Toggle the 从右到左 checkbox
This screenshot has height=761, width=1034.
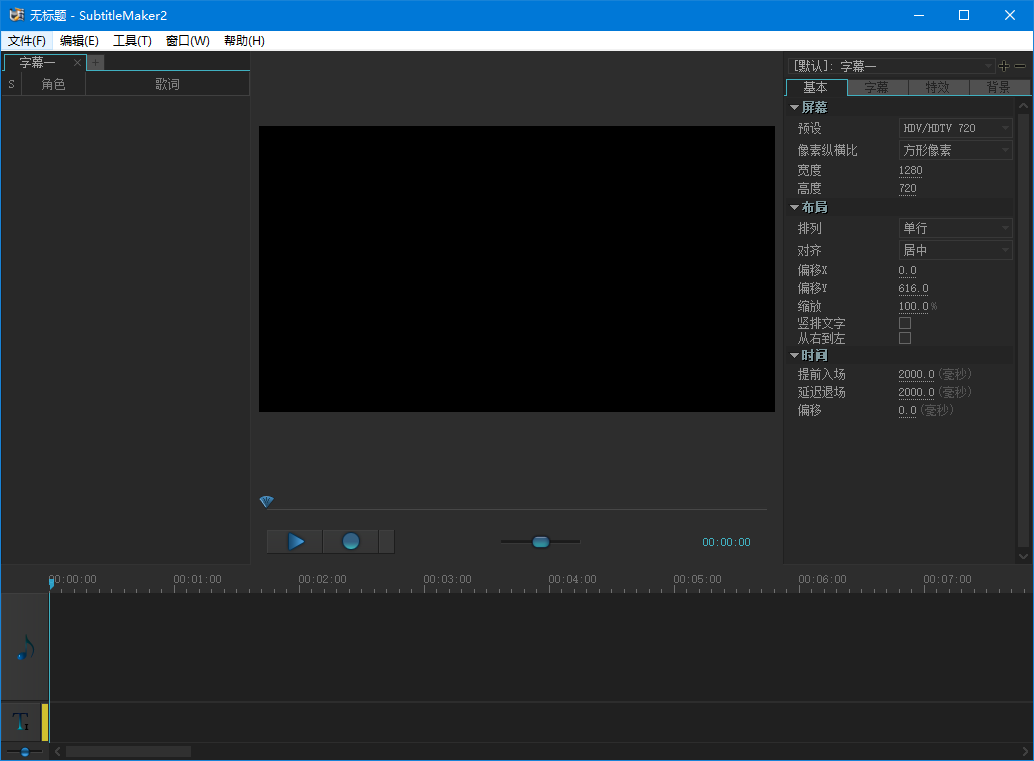(x=905, y=338)
